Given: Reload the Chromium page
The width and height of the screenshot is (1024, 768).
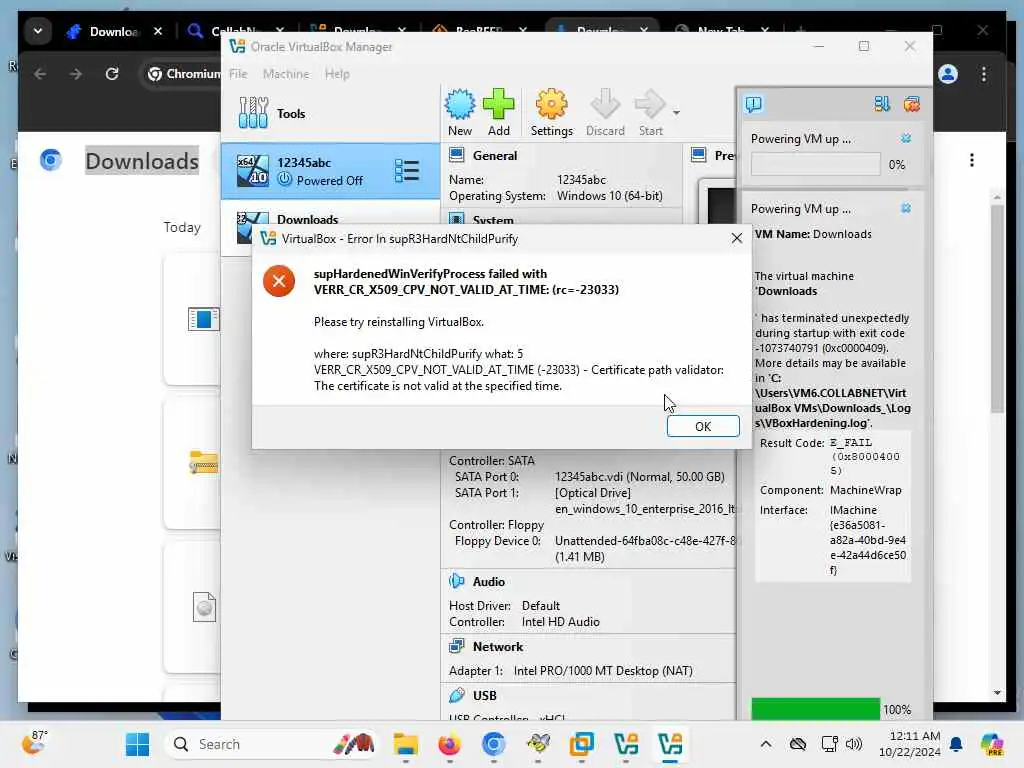Looking at the screenshot, I should click(112, 74).
